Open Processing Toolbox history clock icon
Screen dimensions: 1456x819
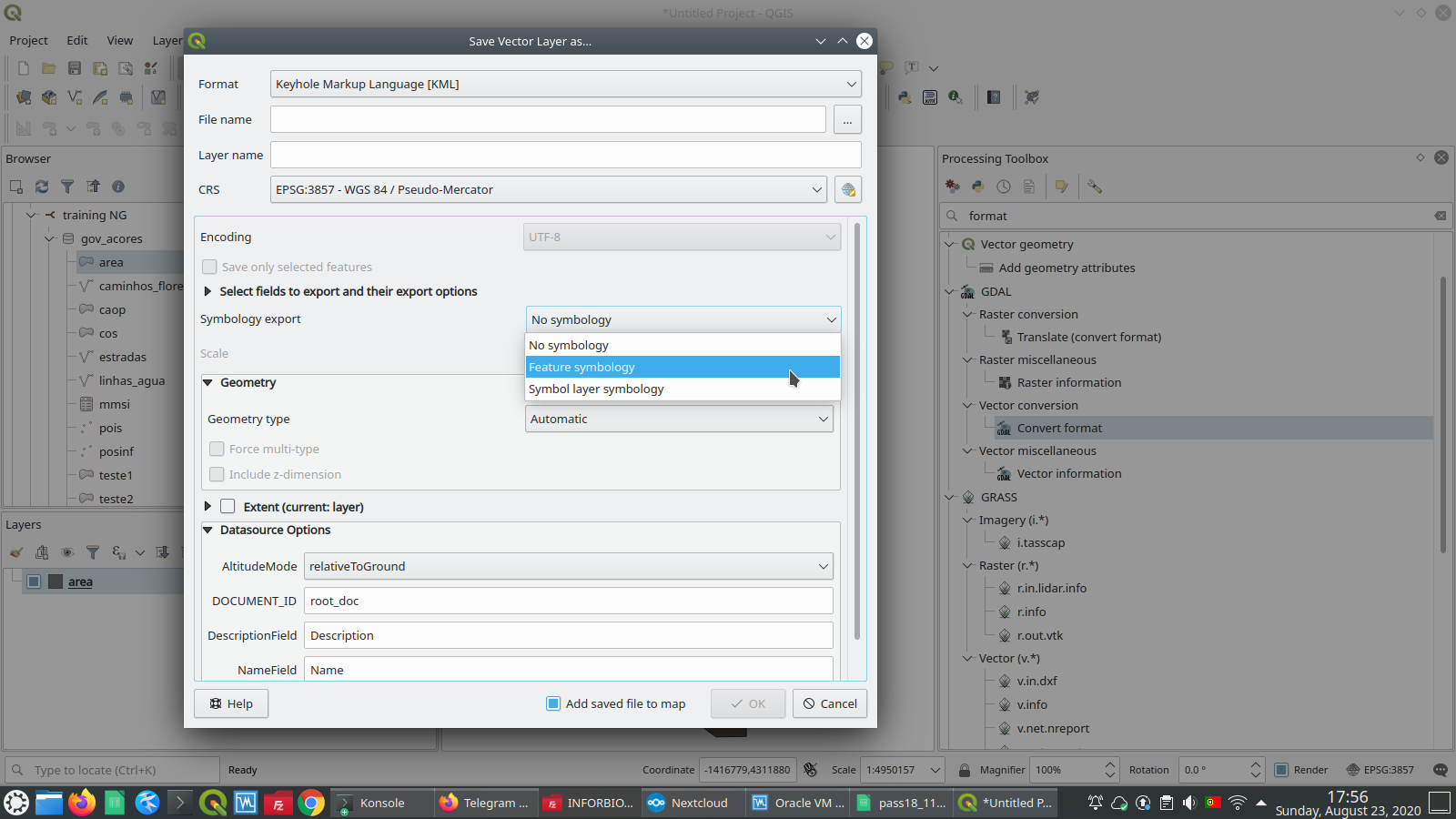[1004, 187]
